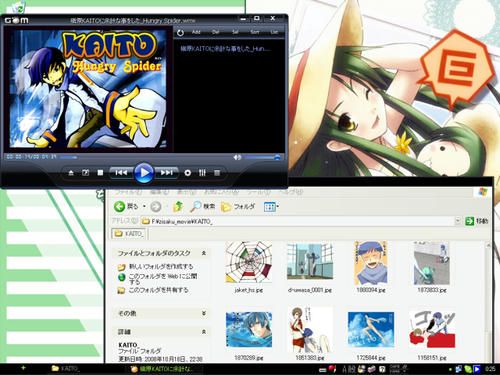
Task: Expand the その他 section chevron
Action: 204,313
